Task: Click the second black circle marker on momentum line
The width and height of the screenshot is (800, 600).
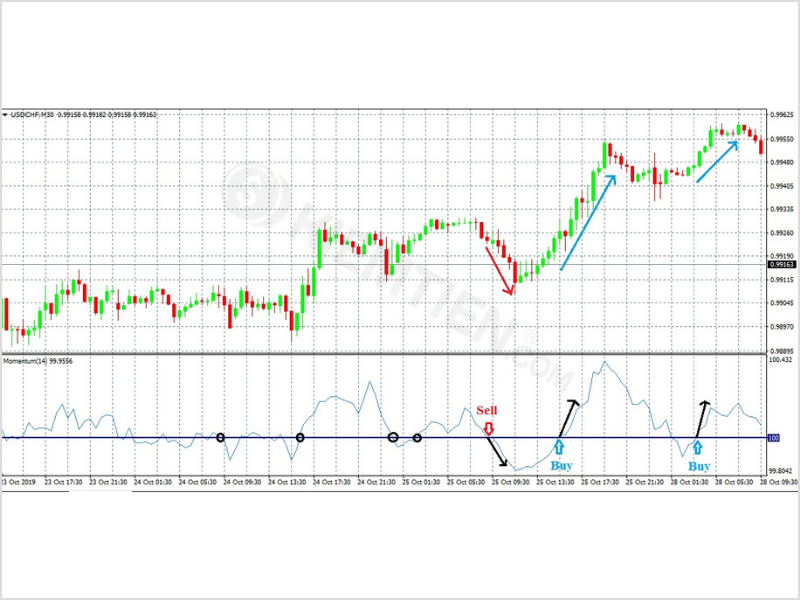Action: (301, 438)
